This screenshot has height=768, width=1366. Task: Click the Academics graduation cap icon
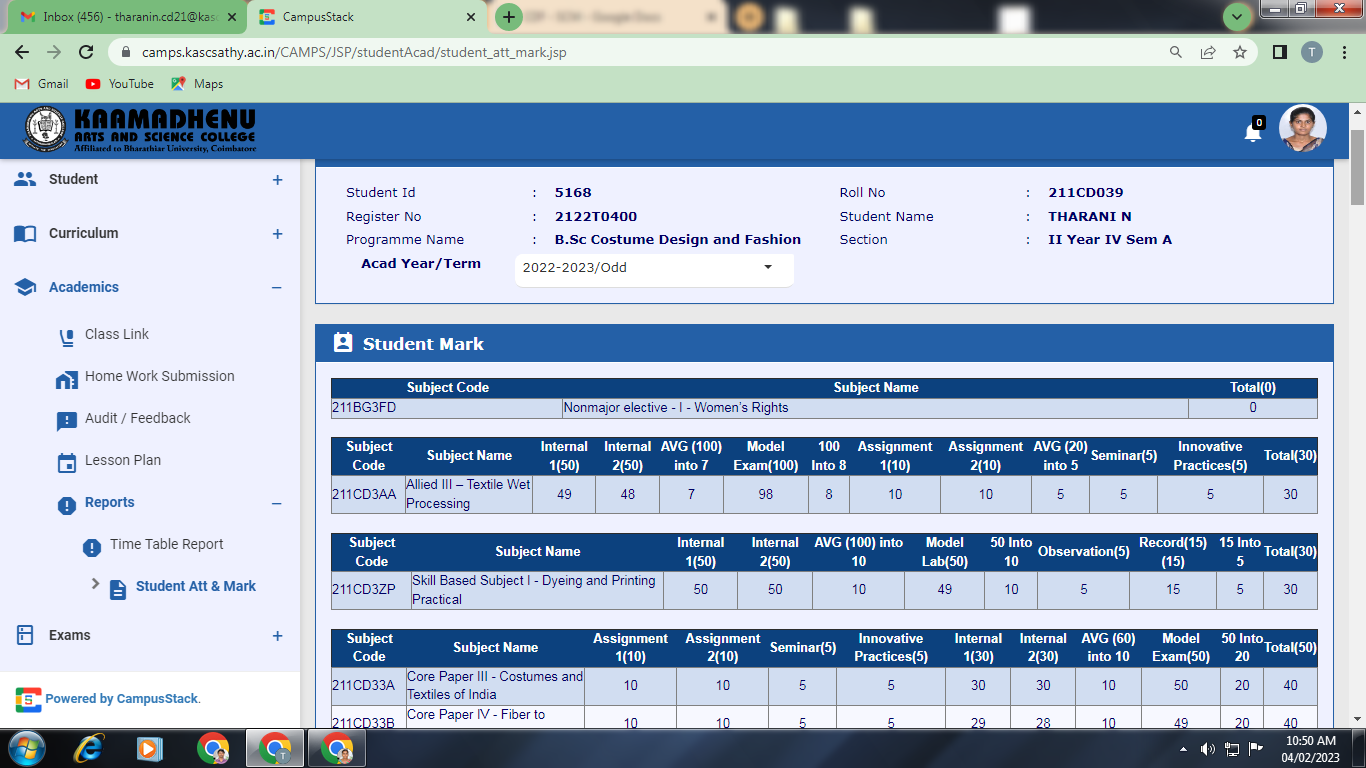point(25,287)
